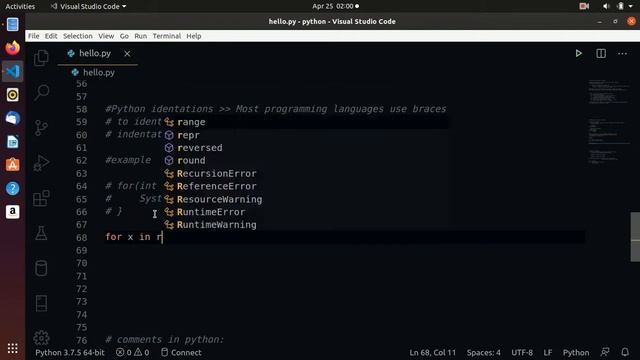640x360 pixels.
Task: Choose reversed from autocomplete suggestions
Action: [x=305, y=148]
